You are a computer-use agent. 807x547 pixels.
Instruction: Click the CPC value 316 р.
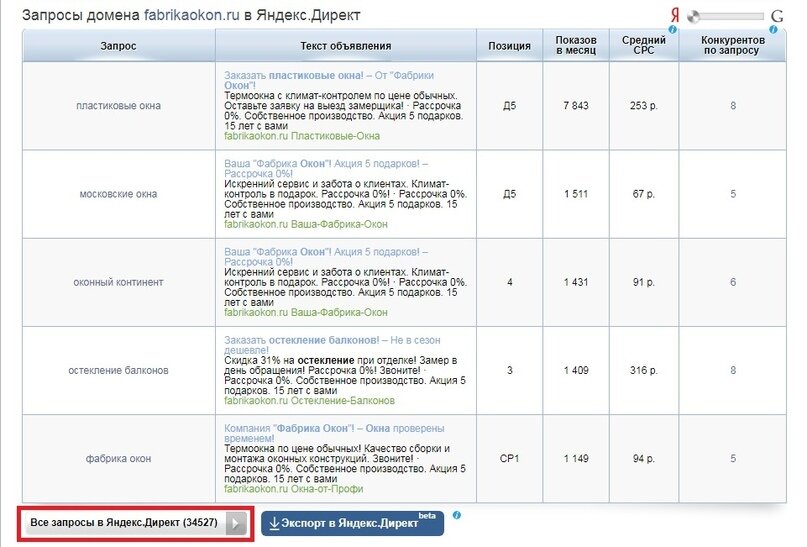pyautogui.click(x=644, y=370)
